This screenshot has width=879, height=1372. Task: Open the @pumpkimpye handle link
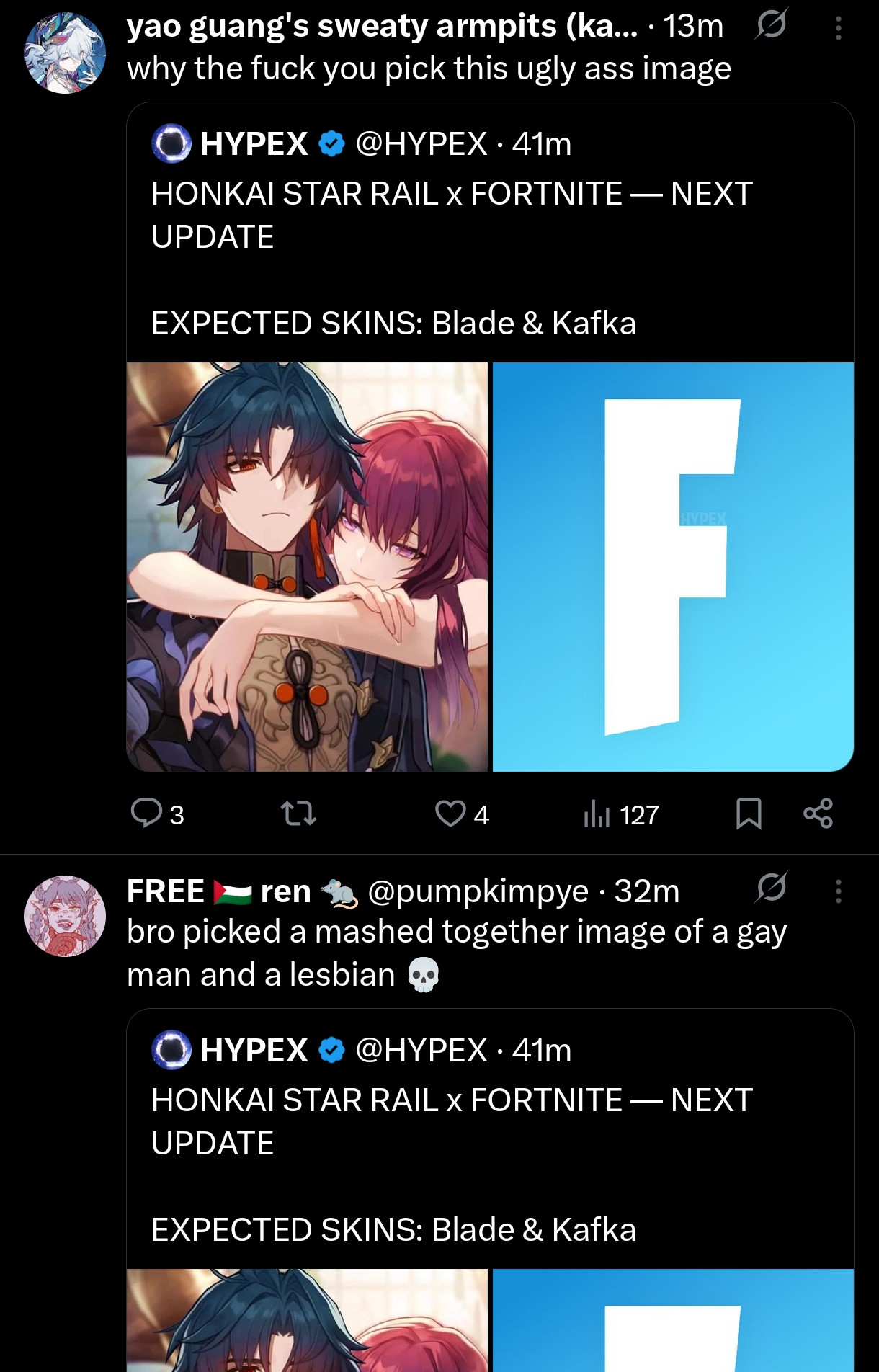click(478, 891)
